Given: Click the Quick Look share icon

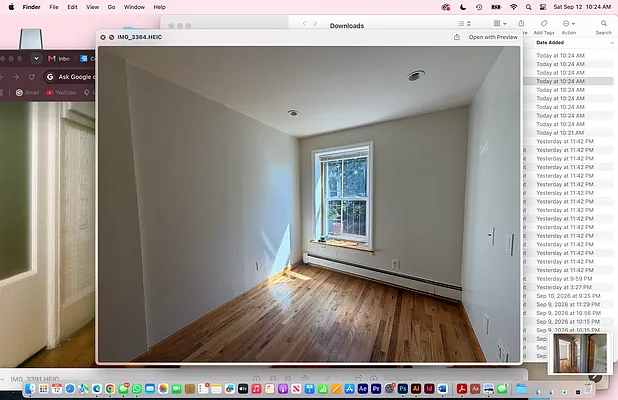Looking at the screenshot, I should (457, 37).
